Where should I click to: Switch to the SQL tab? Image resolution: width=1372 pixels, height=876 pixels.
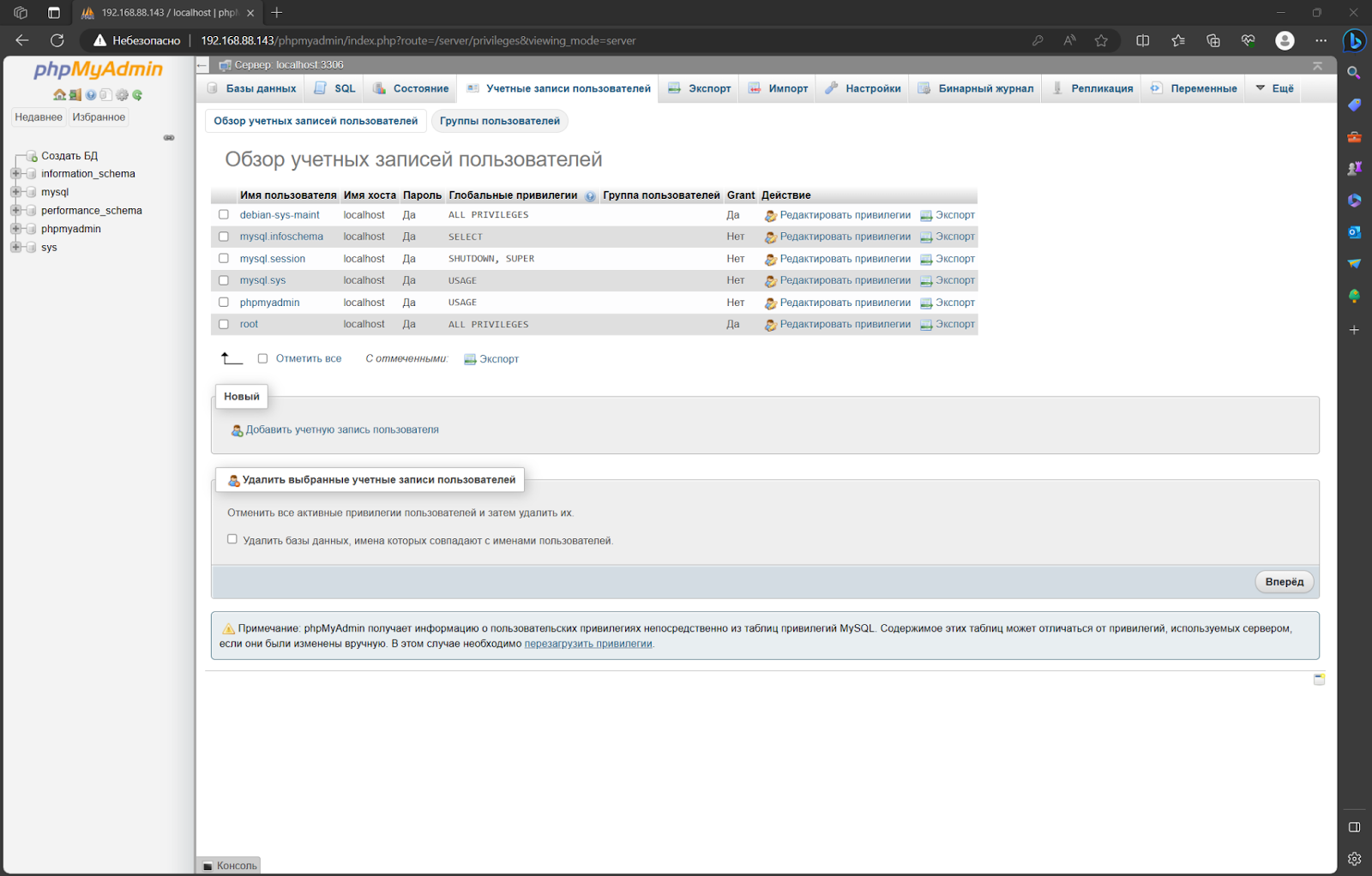(x=335, y=88)
